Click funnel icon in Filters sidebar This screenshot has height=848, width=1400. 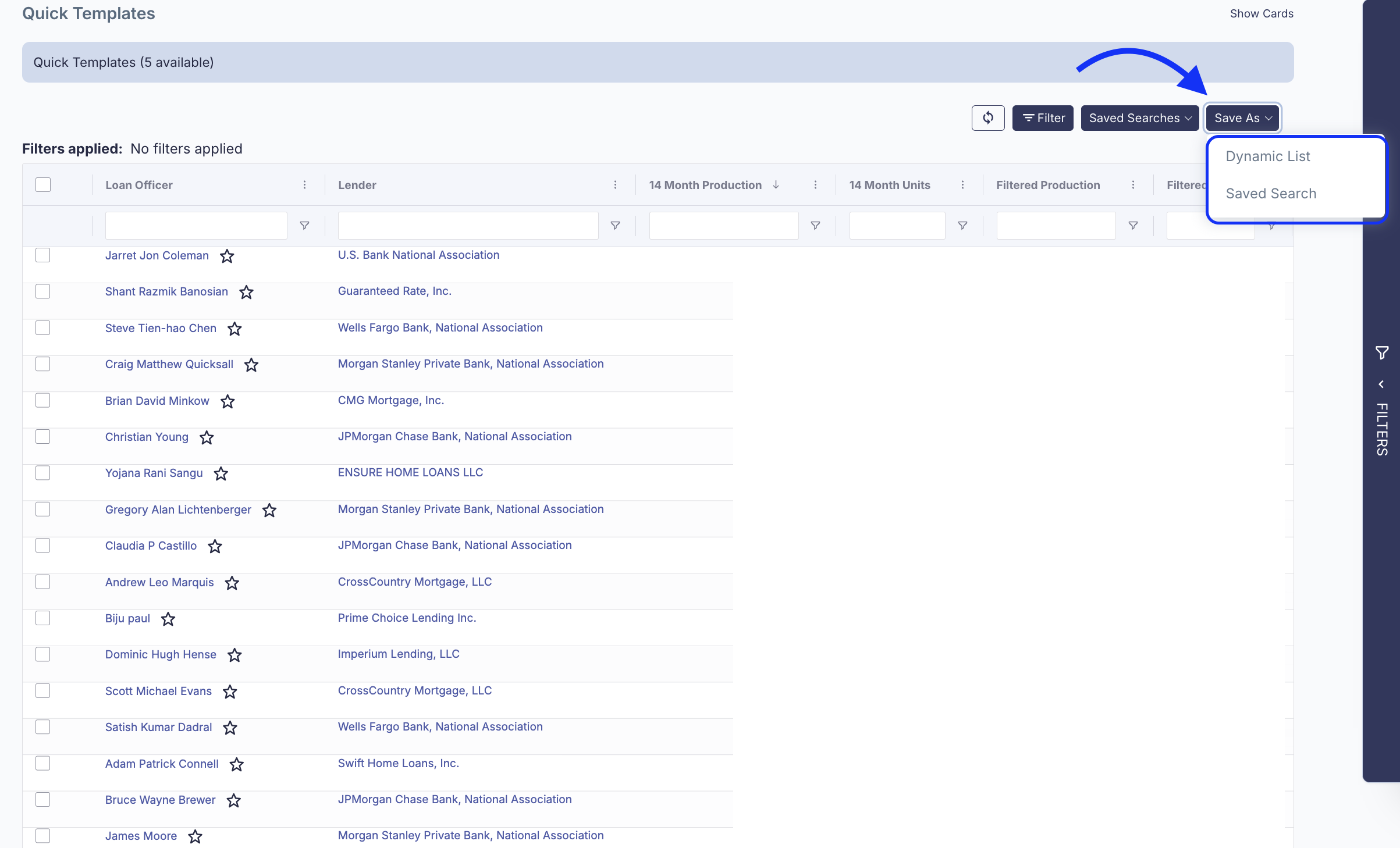[1382, 352]
